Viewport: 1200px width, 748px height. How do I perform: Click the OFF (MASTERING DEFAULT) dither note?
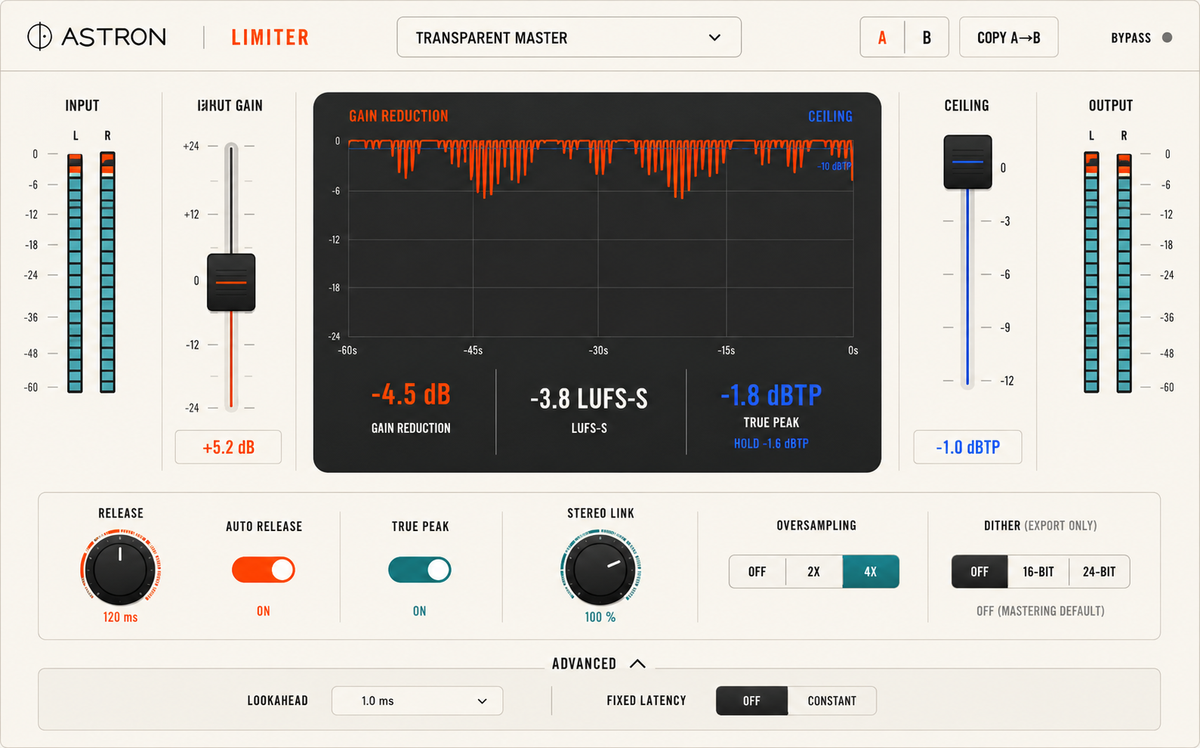coord(1040,610)
